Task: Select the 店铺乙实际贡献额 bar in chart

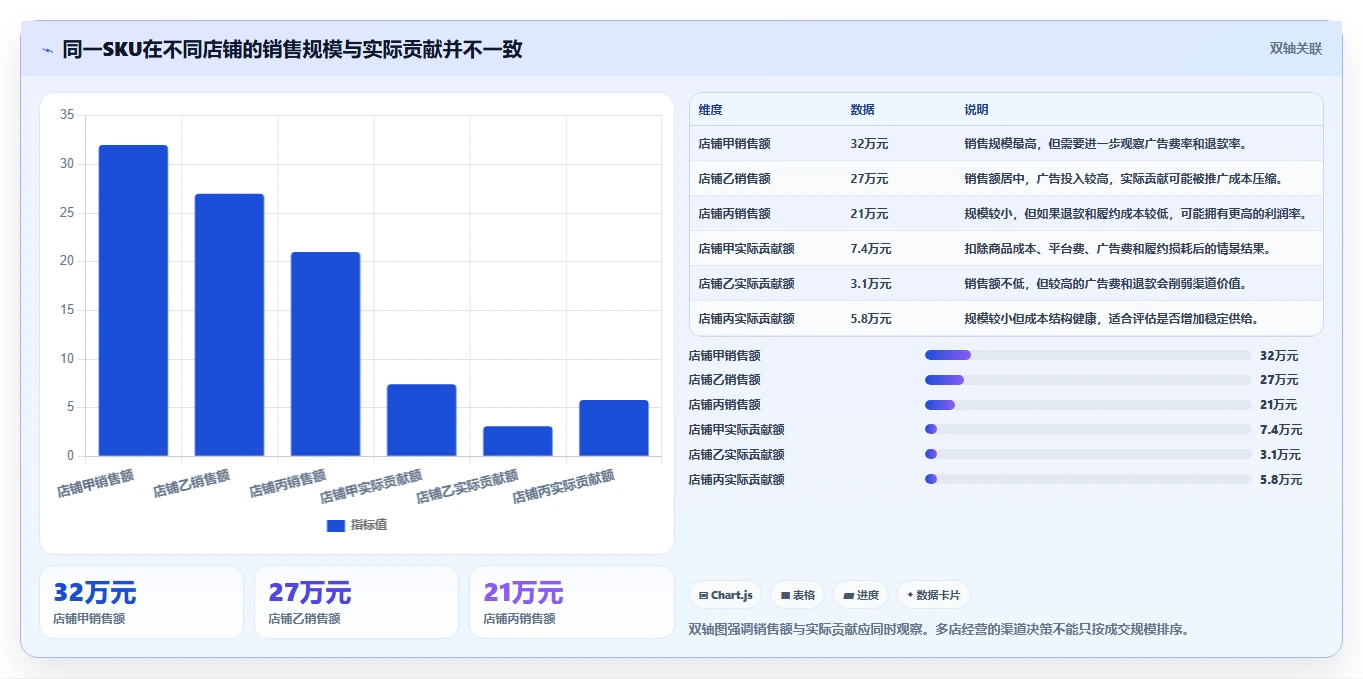Action: point(517,441)
